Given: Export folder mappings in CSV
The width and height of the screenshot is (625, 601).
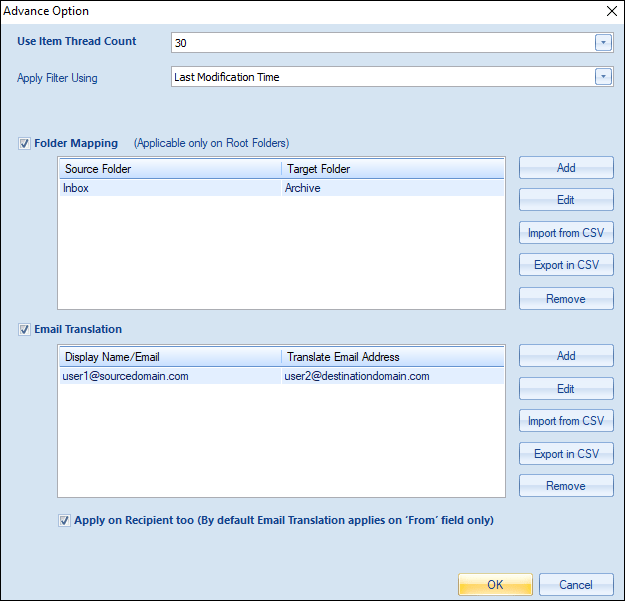Looking at the screenshot, I should [566, 265].
